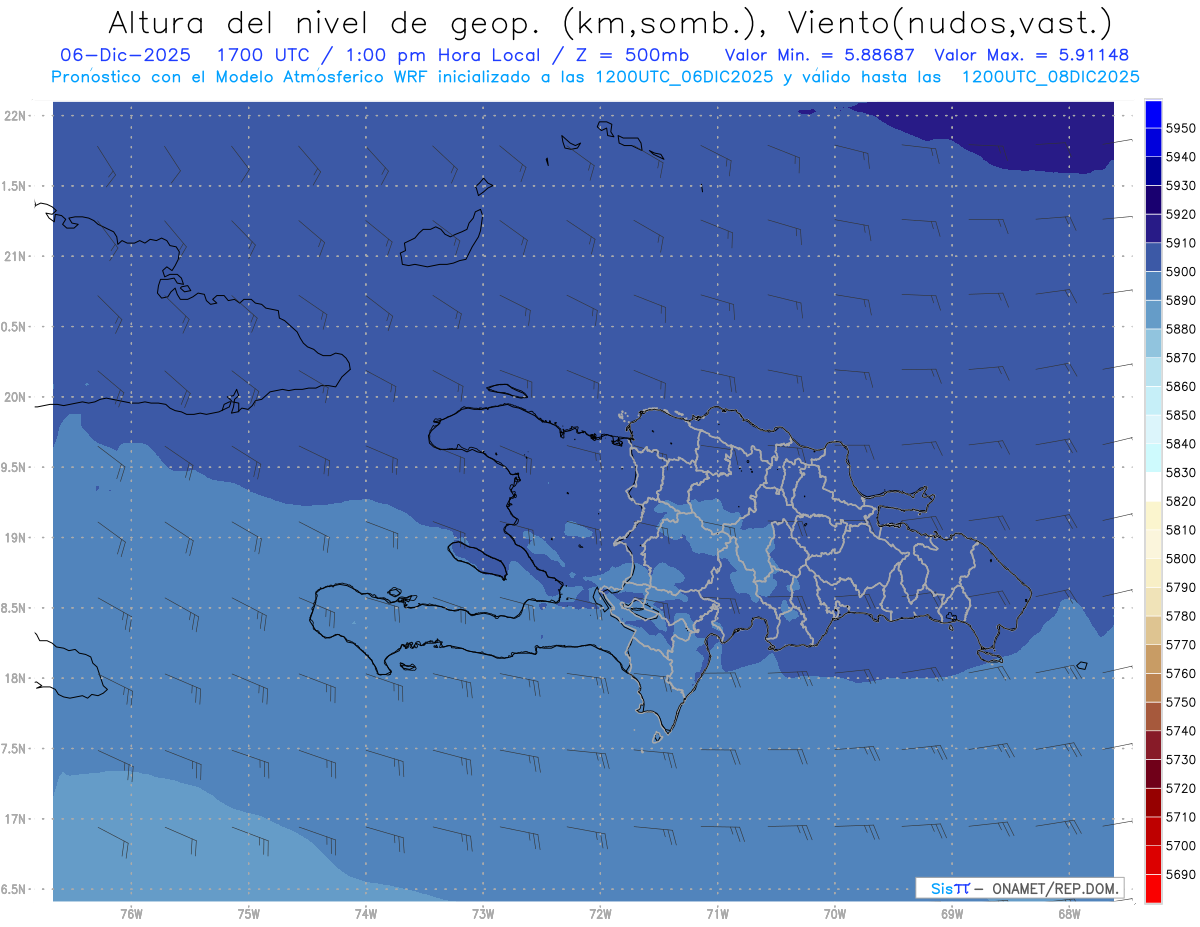Click the colorbar swatch between 5880 and 5890
This screenshot has height=927, width=1200.
[x=1153, y=315]
